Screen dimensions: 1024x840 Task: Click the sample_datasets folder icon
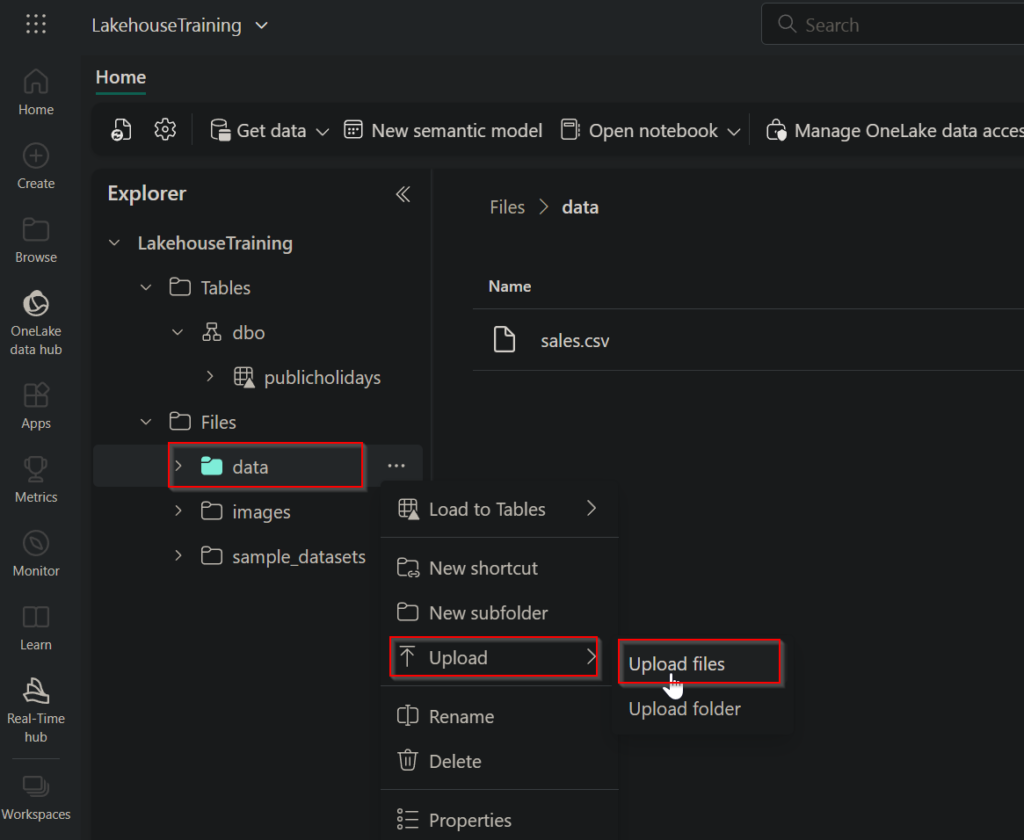pos(212,556)
